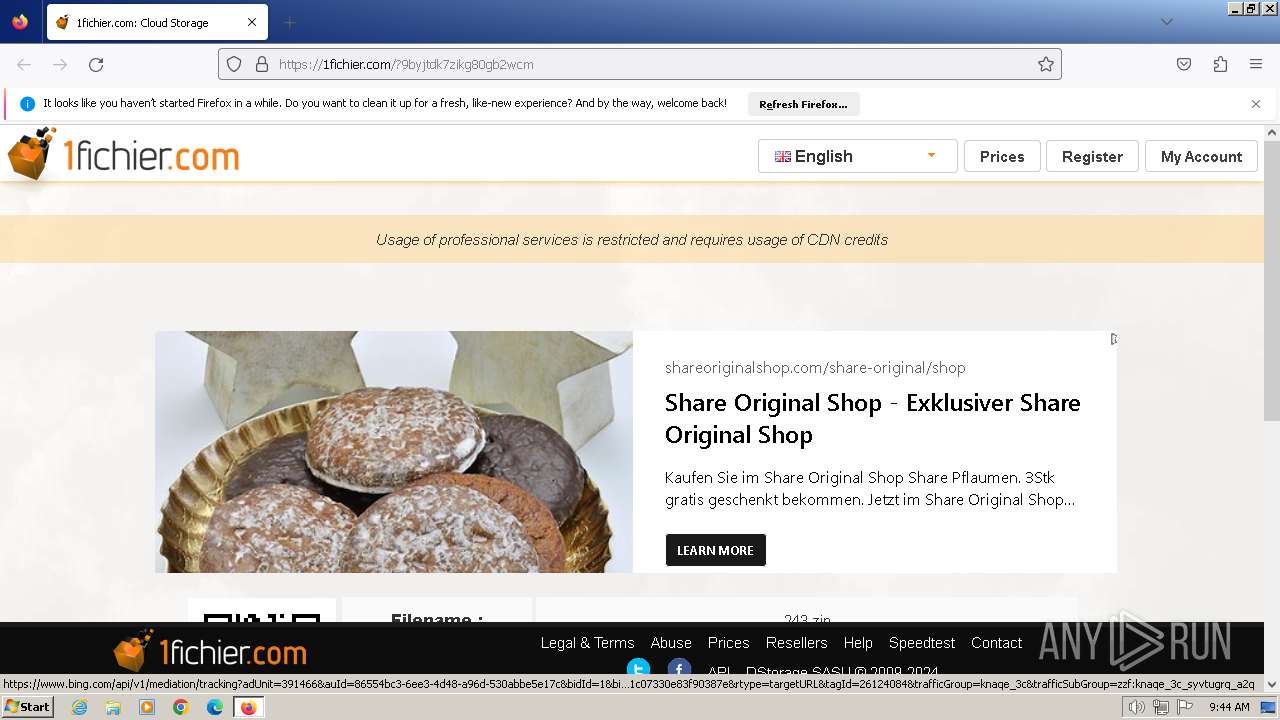Launch Google Chrome from taskbar
This screenshot has height=720, width=1280.
[181, 707]
